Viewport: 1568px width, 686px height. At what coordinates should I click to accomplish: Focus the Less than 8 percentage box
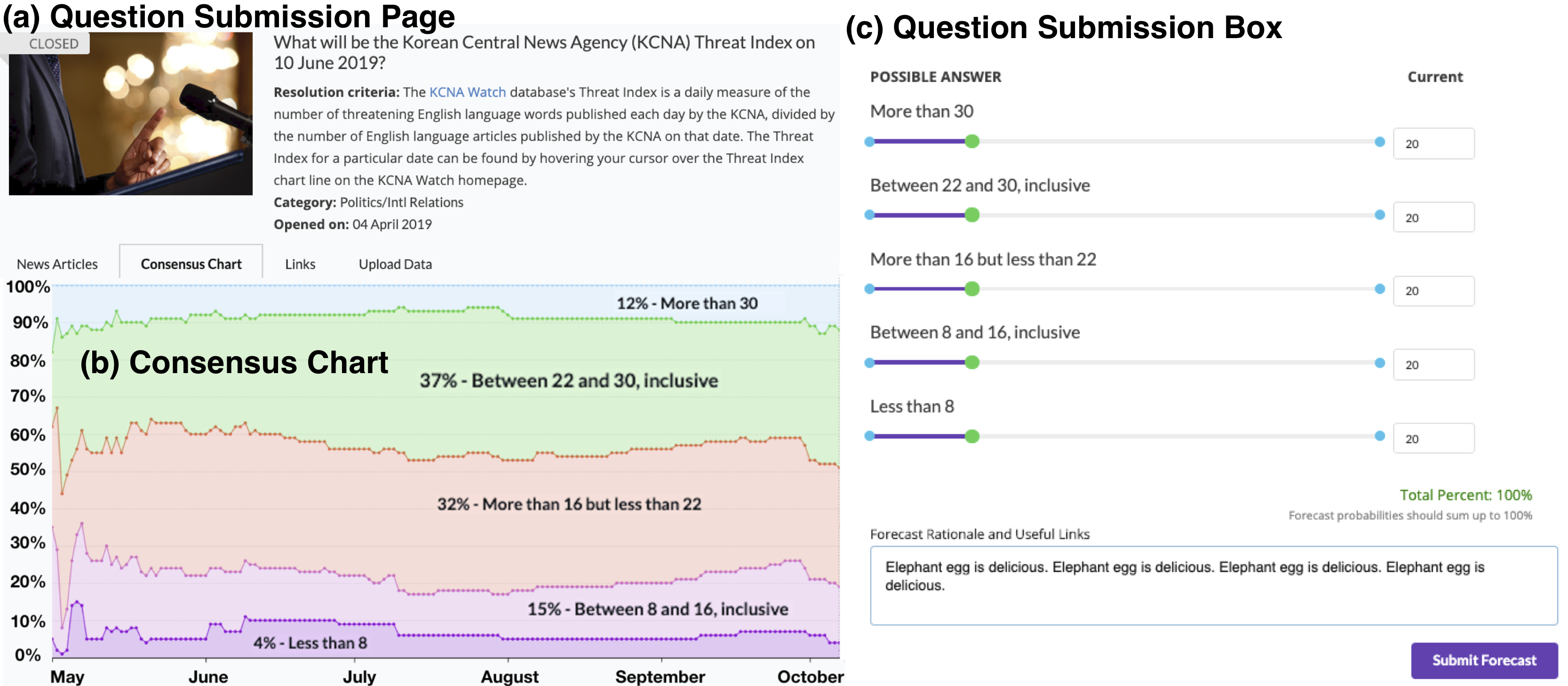pos(1433,438)
